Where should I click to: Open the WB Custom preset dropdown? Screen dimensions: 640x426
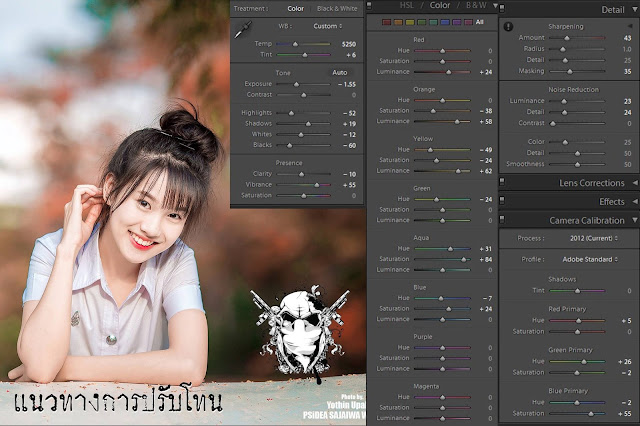pos(328,26)
